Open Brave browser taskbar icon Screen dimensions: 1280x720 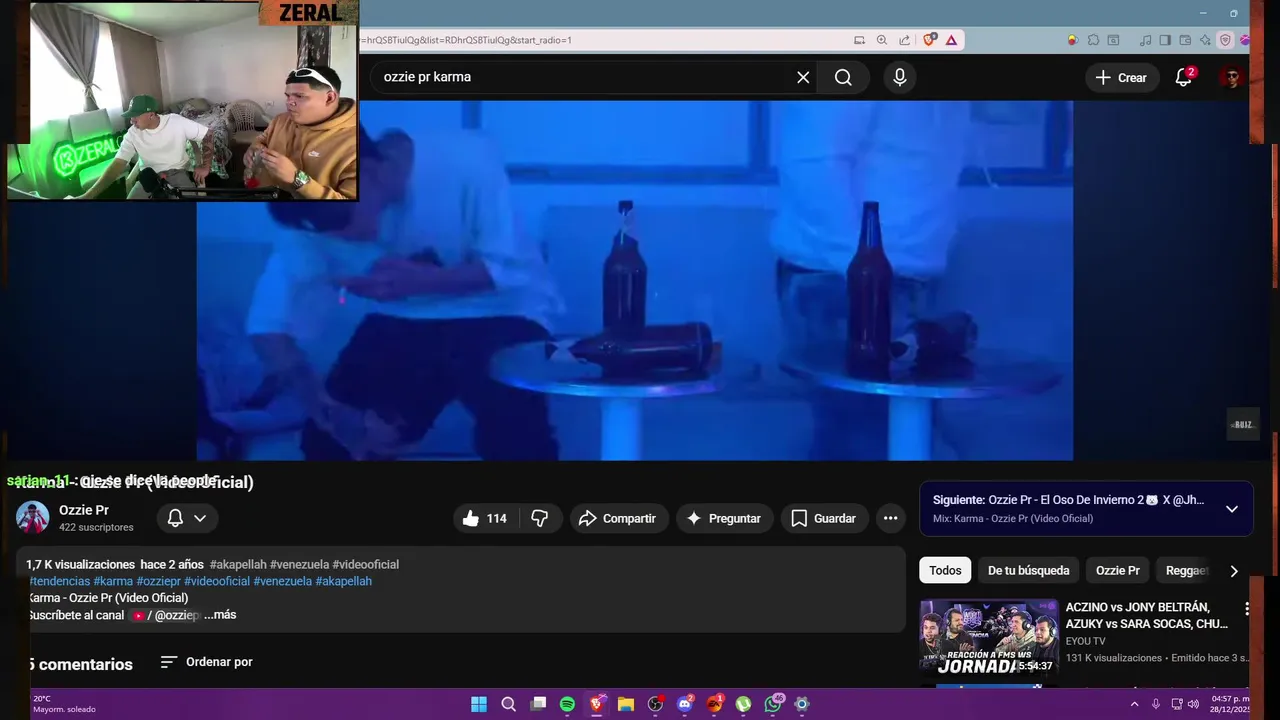(597, 704)
